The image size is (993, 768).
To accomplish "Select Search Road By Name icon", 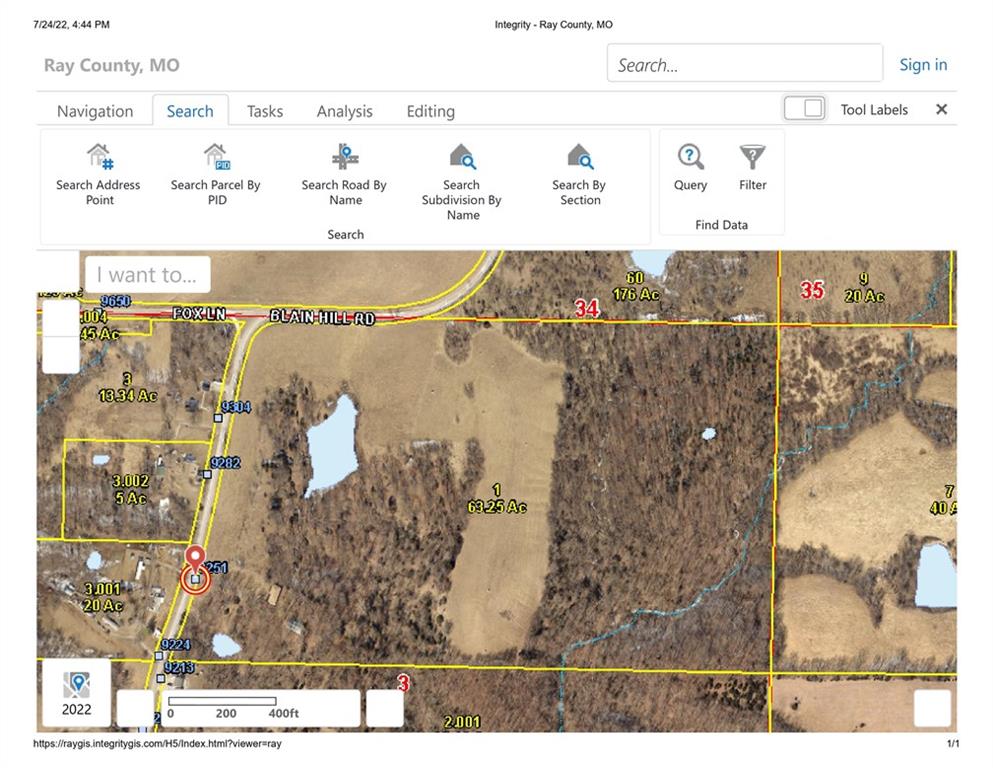I will (x=345, y=156).
